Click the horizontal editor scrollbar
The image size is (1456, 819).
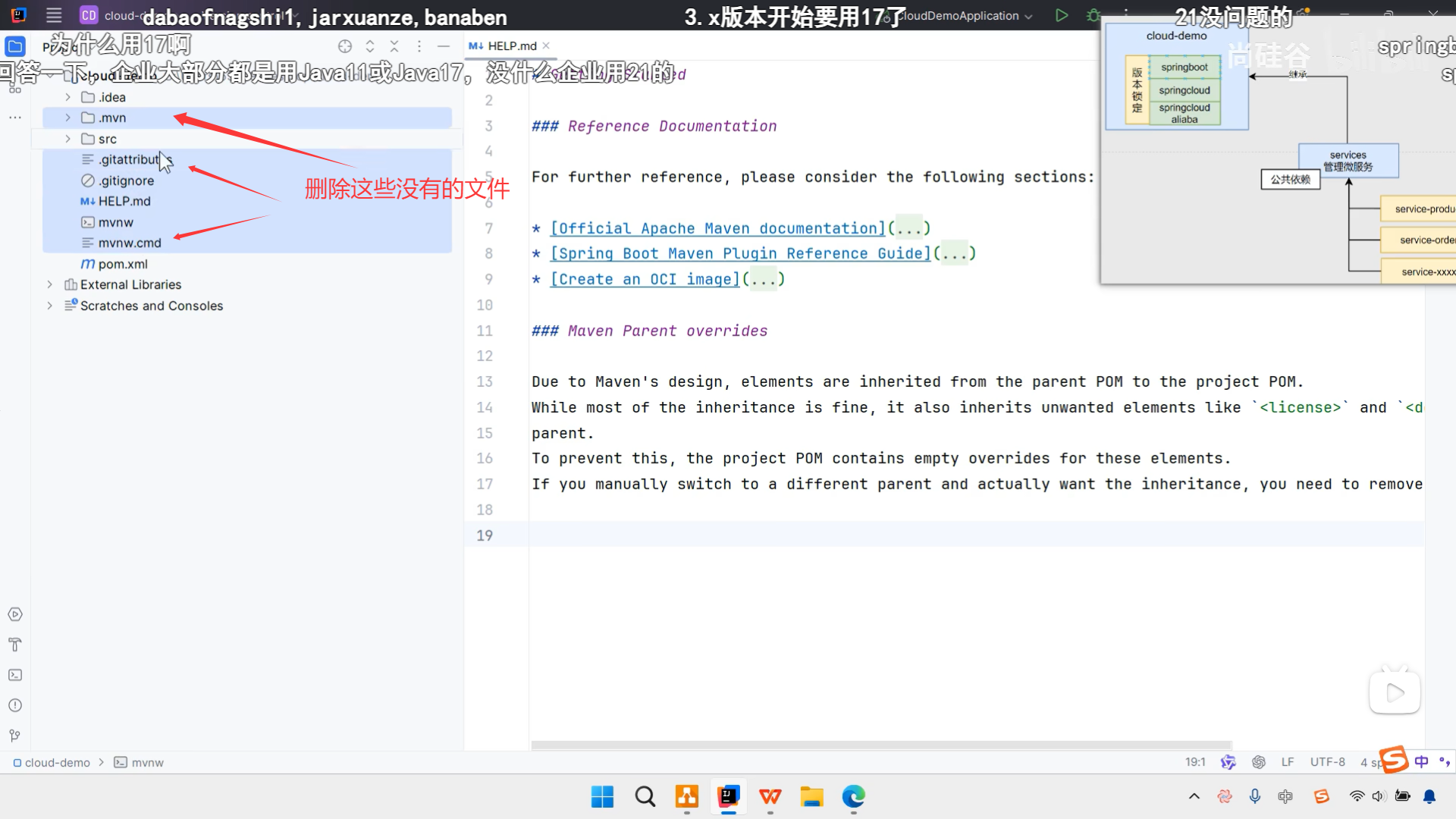point(880,745)
